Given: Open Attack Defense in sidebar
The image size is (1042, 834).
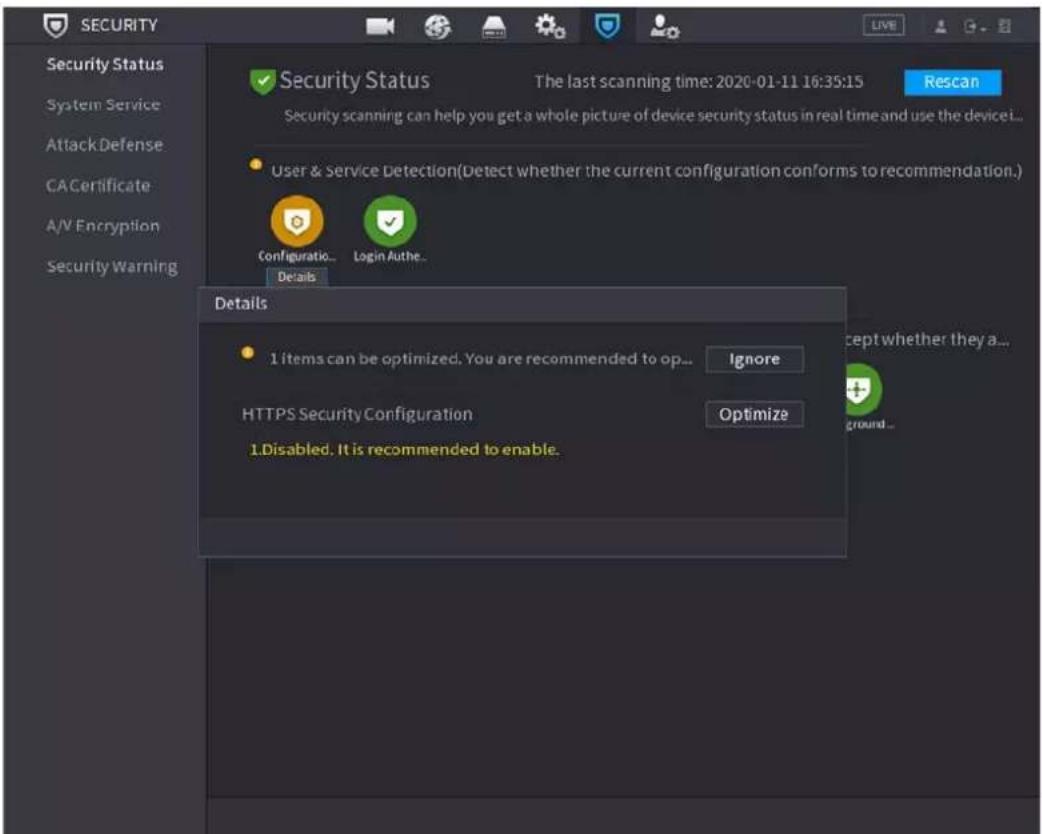Looking at the screenshot, I should [x=104, y=145].
